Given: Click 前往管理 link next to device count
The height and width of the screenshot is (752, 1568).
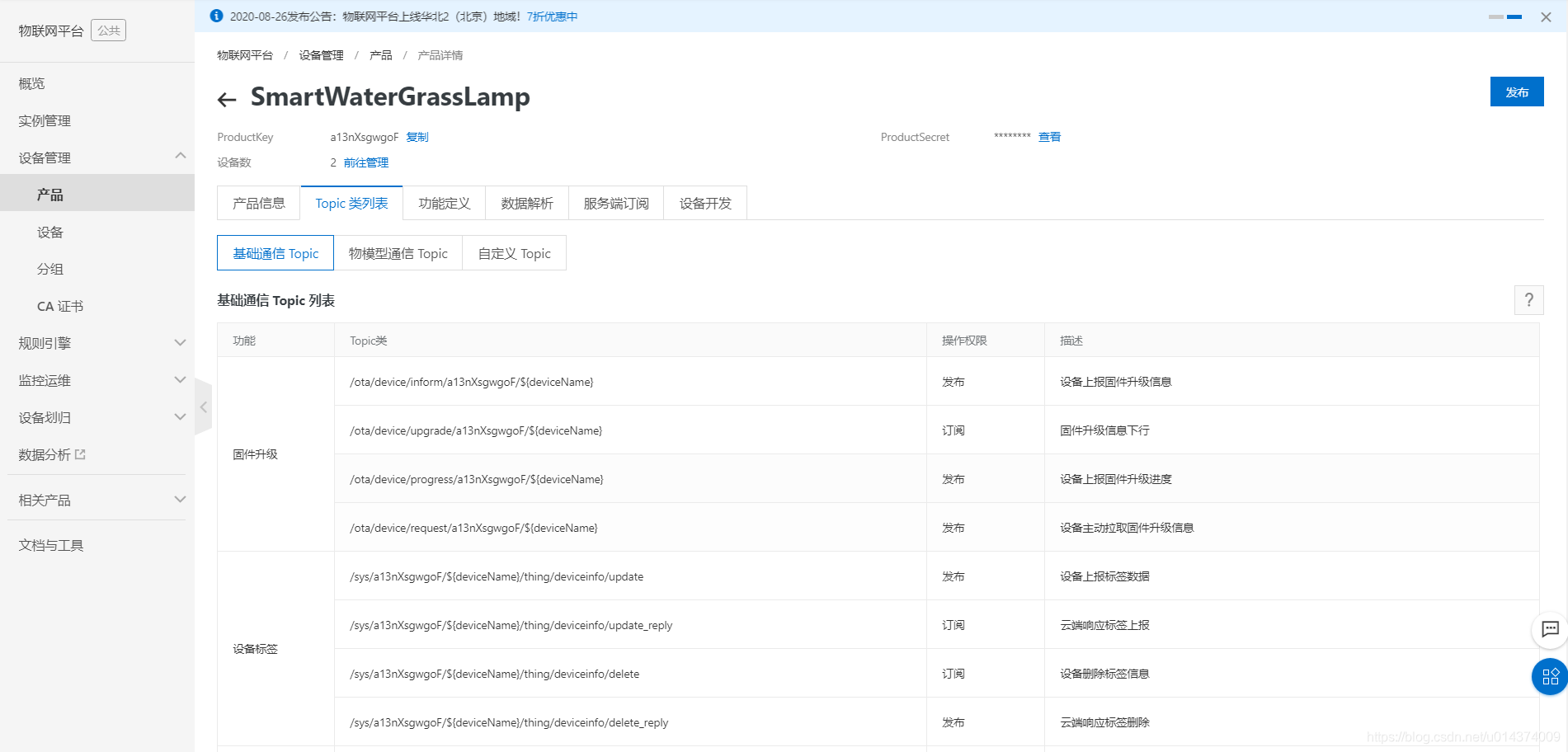Looking at the screenshot, I should [366, 162].
